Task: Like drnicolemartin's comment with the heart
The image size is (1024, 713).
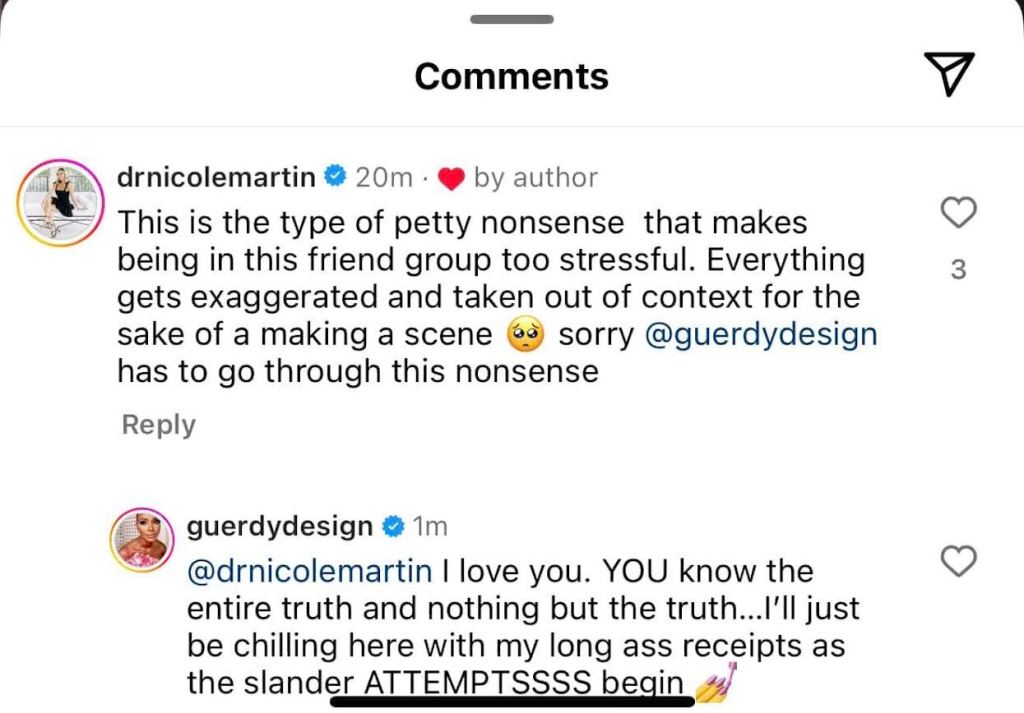Action: tap(959, 212)
